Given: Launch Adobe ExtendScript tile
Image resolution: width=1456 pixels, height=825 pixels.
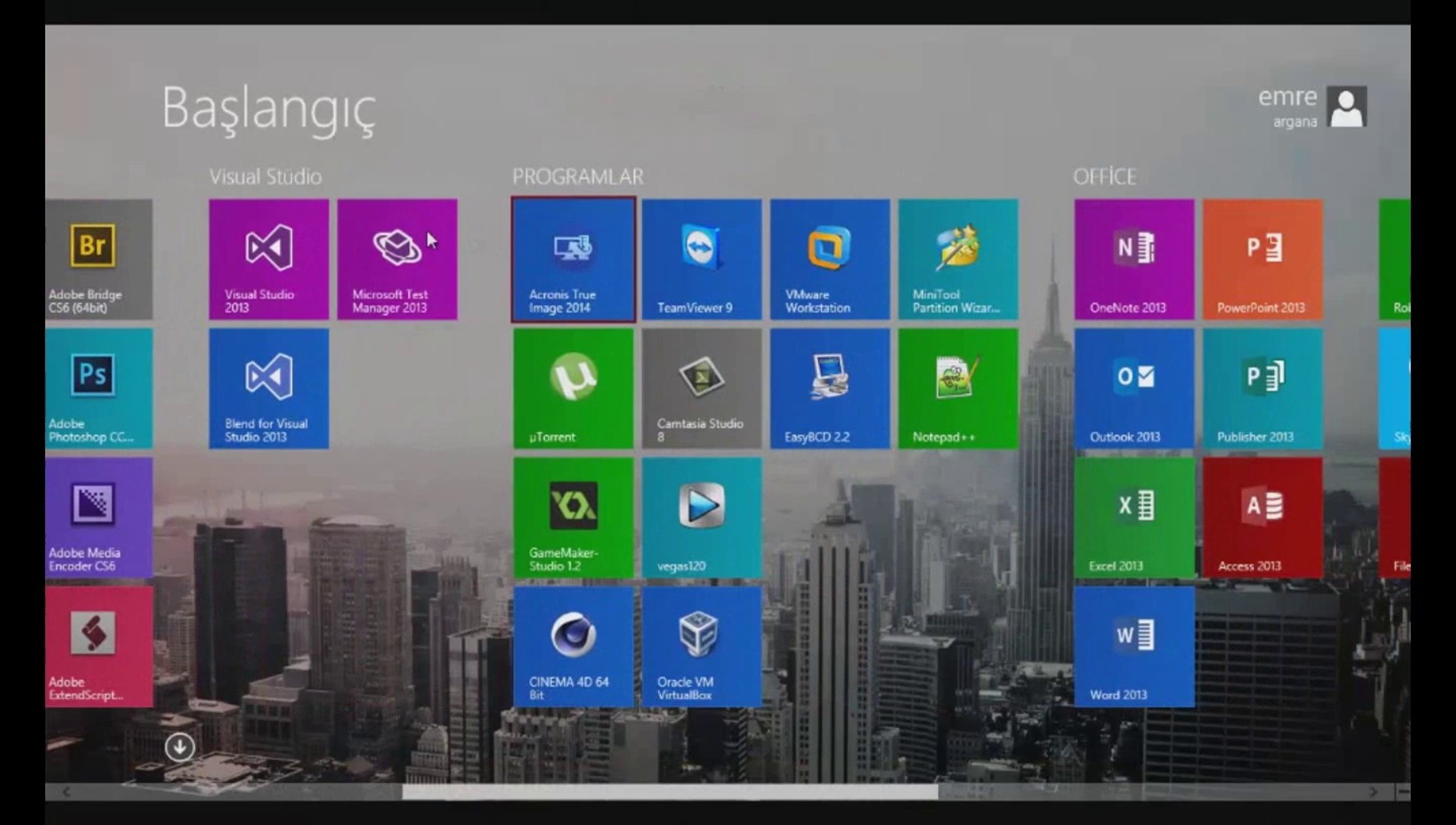Looking at the screenshot, I should click(99, 647).
